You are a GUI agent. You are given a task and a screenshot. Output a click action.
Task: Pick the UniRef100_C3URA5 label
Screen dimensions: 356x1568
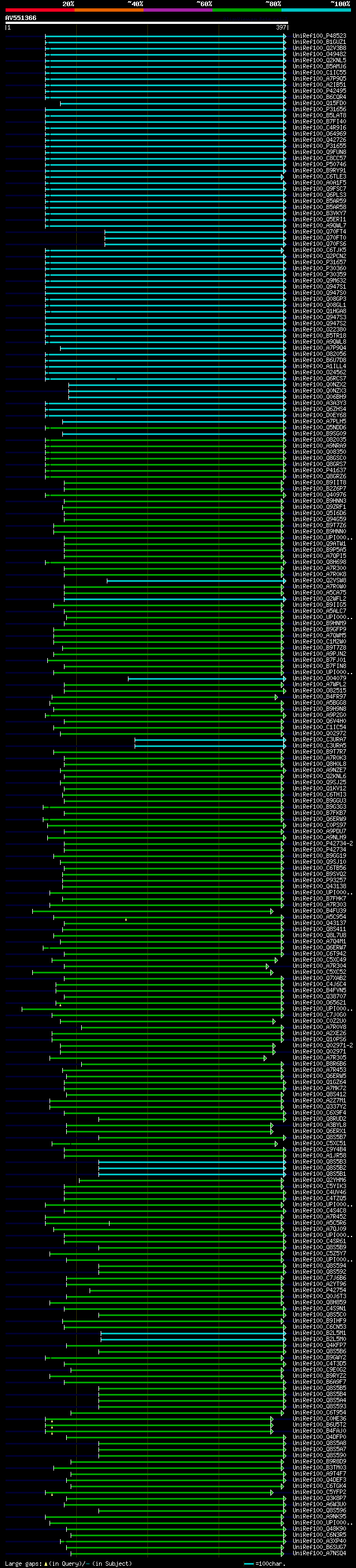pyautogui.click(x=319, y=746)
